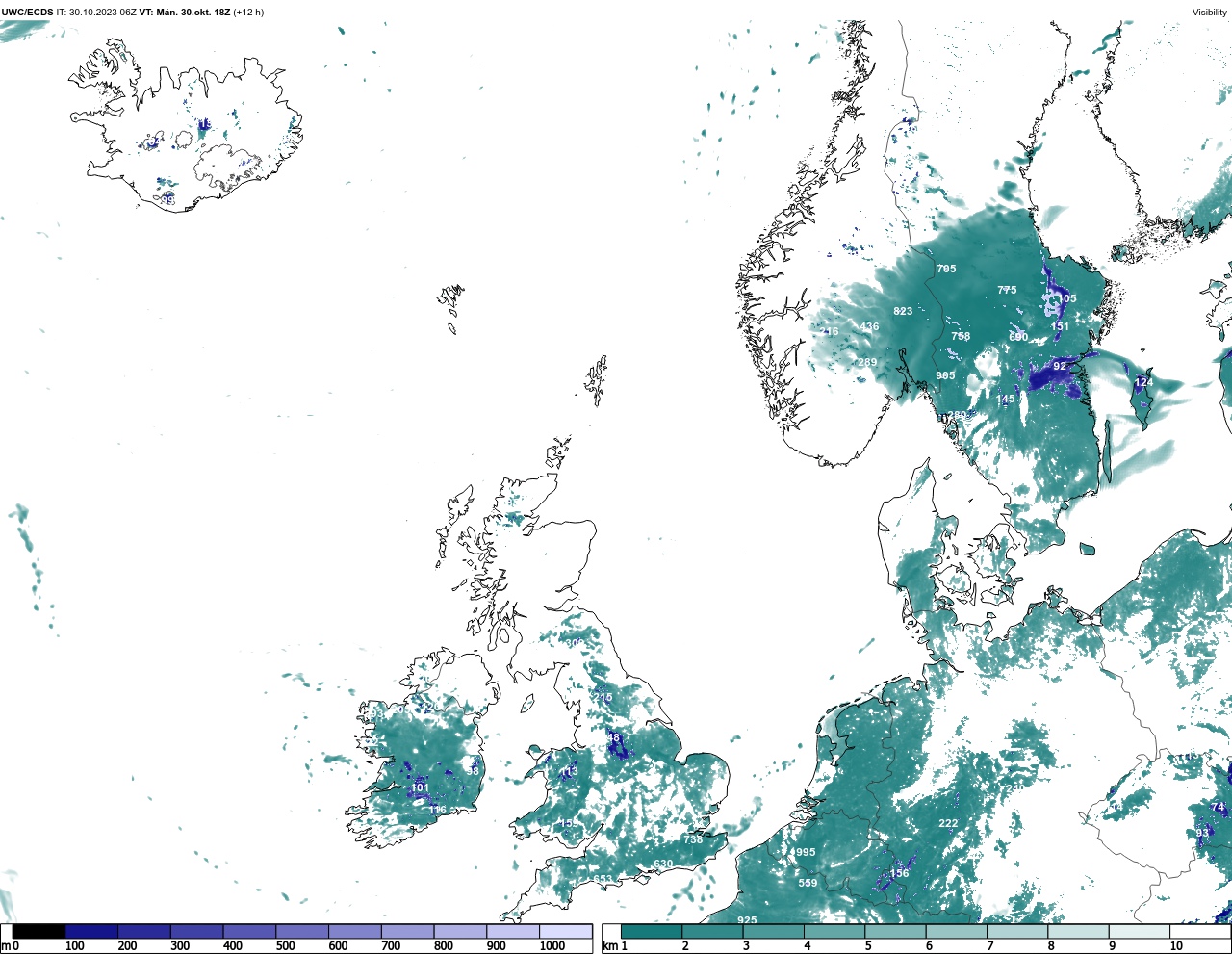This screenshot has height=954, width=1232.
Task: Click the '308' value over northern England
Action: click(575, 643)
